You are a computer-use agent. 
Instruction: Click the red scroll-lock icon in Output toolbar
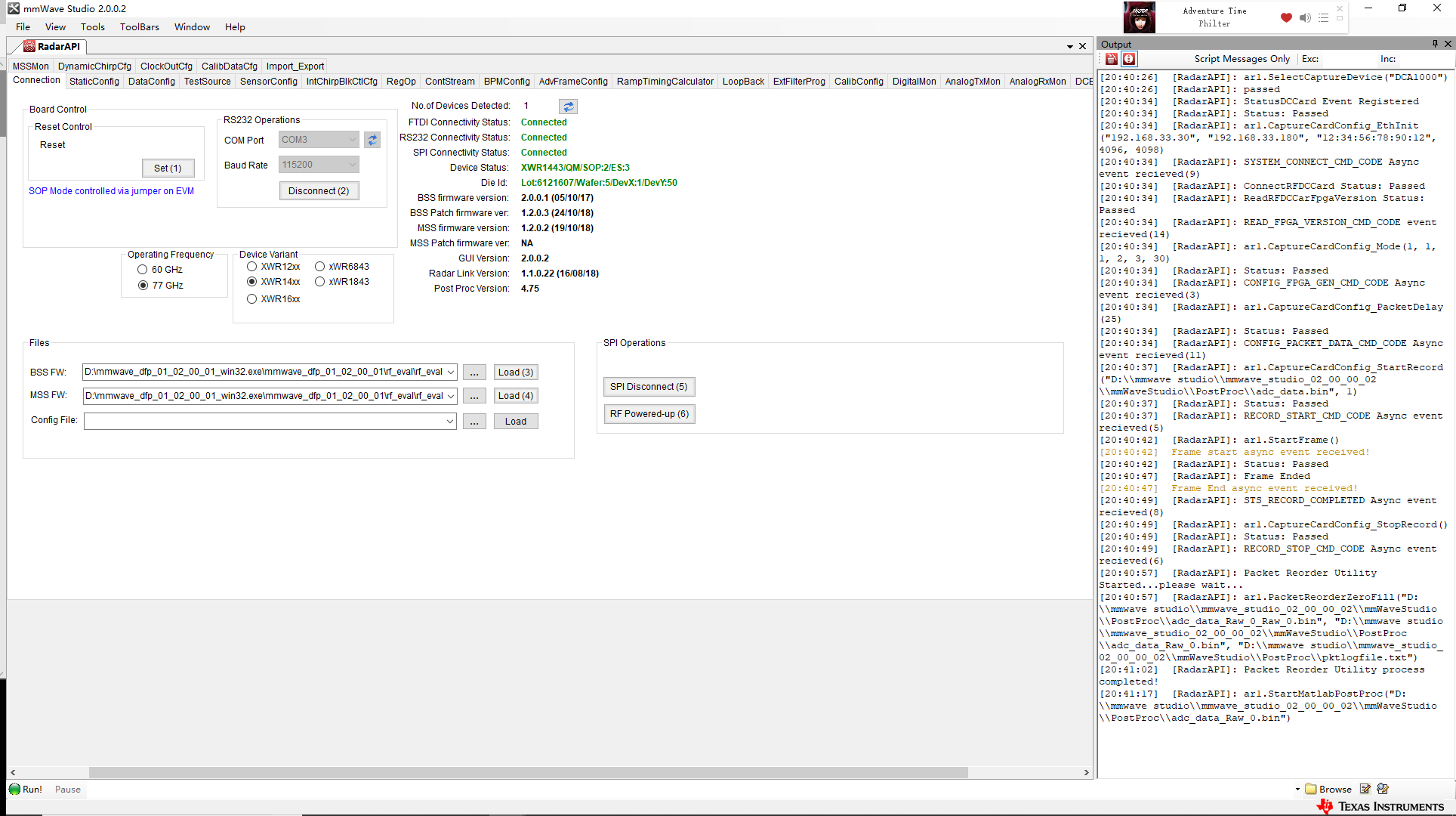tap(1129, 59)
